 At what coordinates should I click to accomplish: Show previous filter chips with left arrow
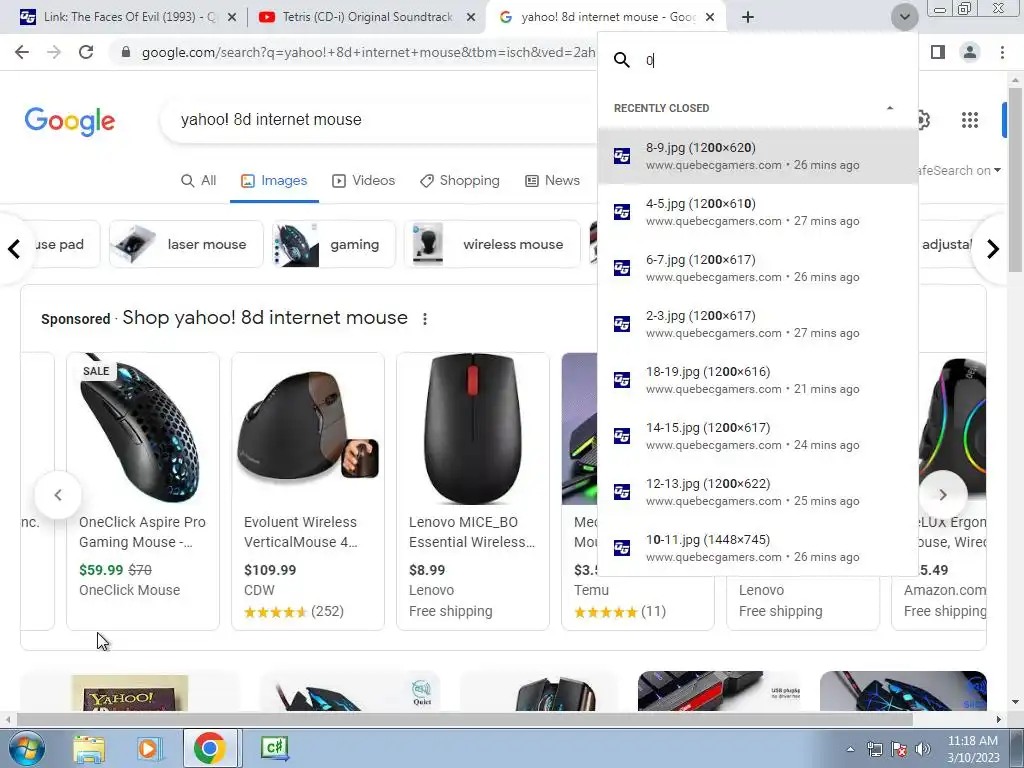[x=14, y=249]
